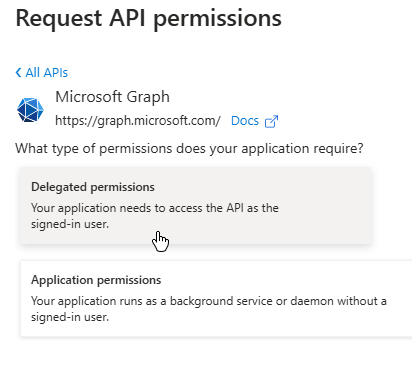This screenshot has width=412, height=372.
Task: Click the https://graph.microsoft.com/ URL text
Action: click(x=138, y=121)
